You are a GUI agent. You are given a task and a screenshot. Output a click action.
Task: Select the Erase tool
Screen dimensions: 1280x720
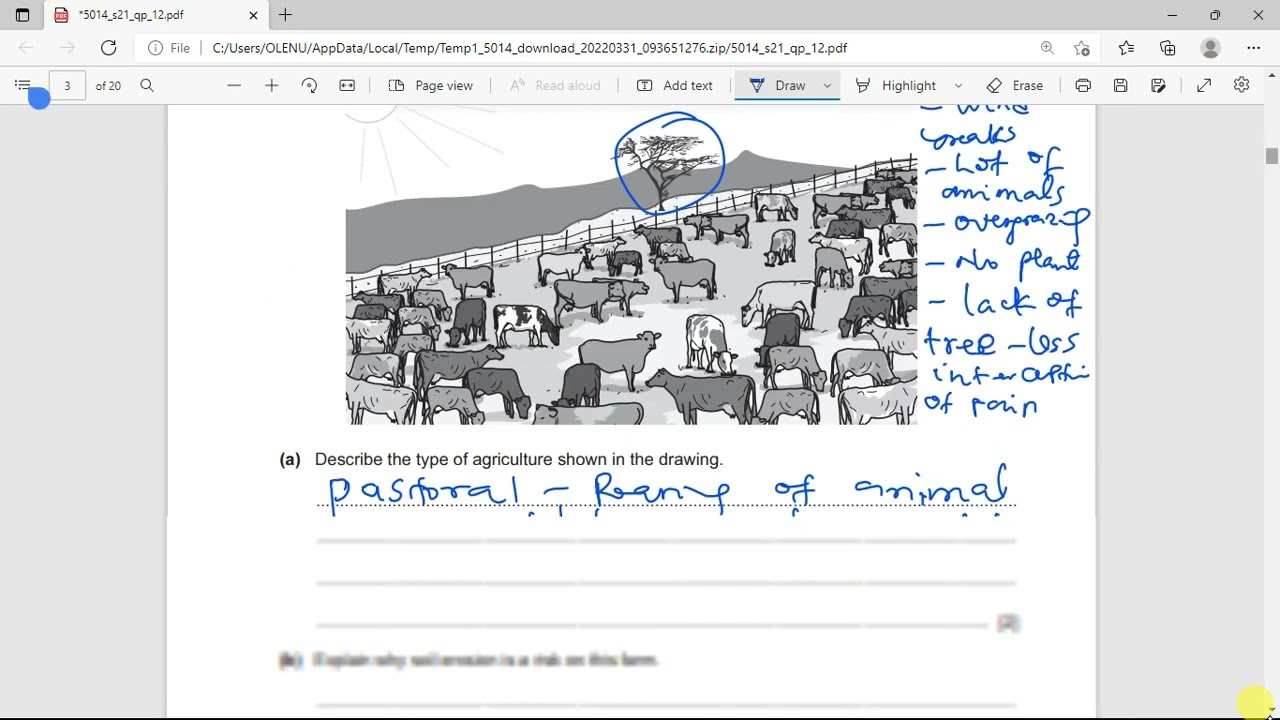point(1015,86)
